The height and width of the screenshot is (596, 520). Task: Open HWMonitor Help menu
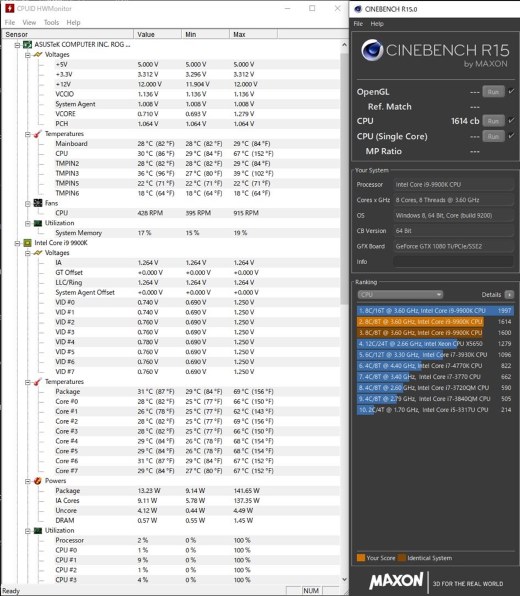tap(73, 22)
